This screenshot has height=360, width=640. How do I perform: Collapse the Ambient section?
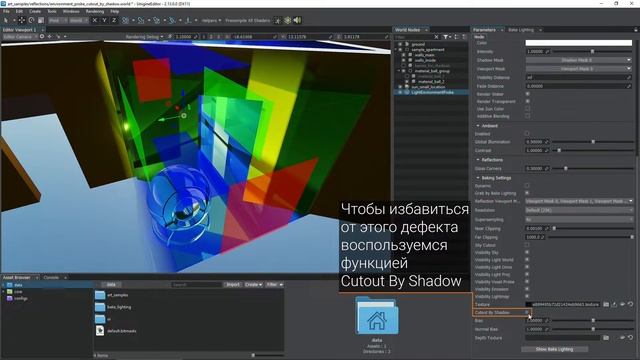(x=478, y=126)
